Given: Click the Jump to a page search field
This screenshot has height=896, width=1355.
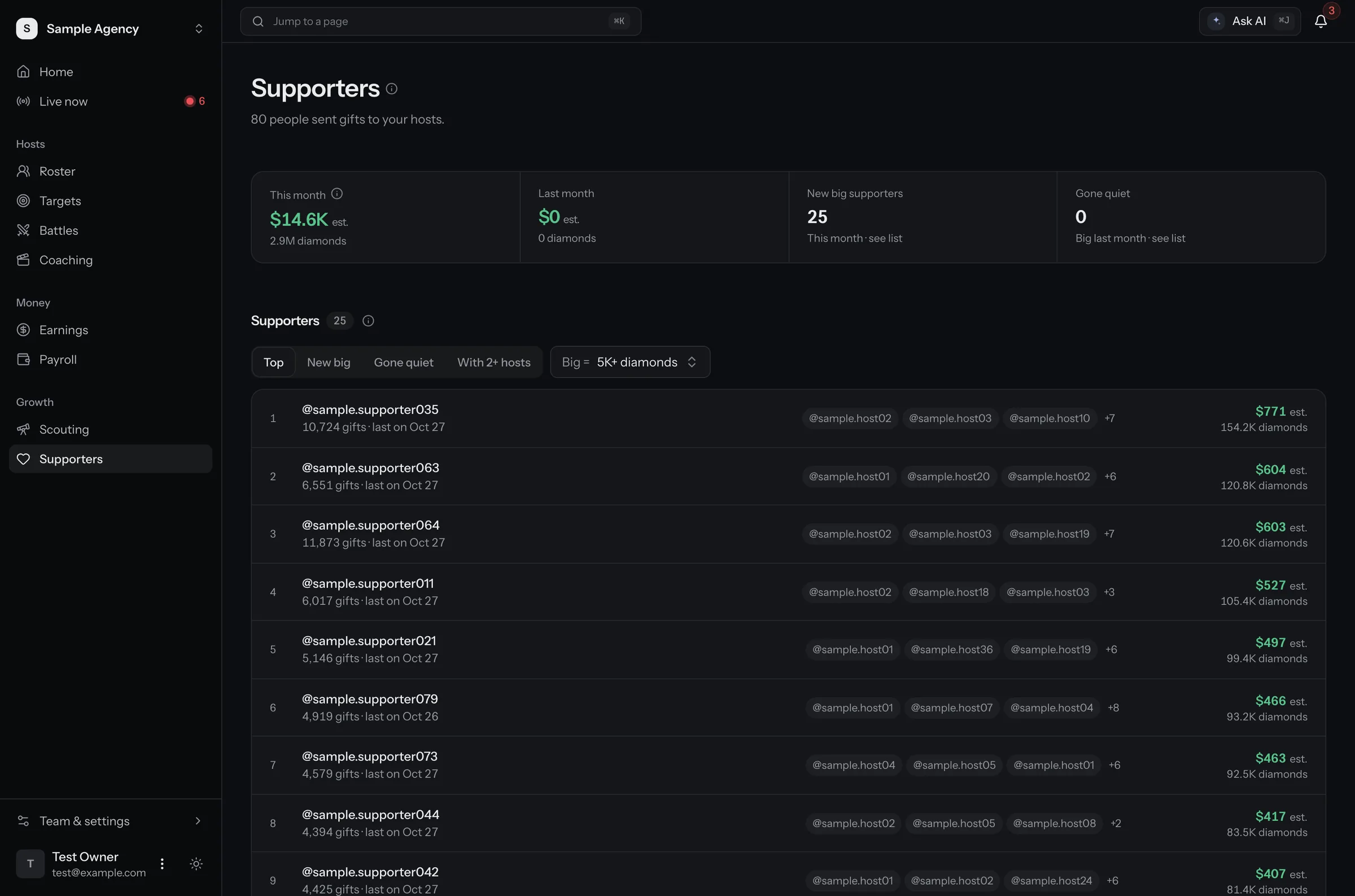Looking at the screenshot, I should (x=440, y=21).
